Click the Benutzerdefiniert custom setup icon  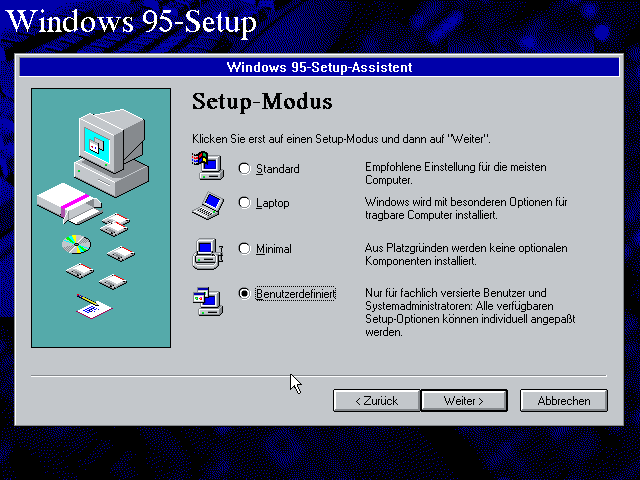click(208, 301)
